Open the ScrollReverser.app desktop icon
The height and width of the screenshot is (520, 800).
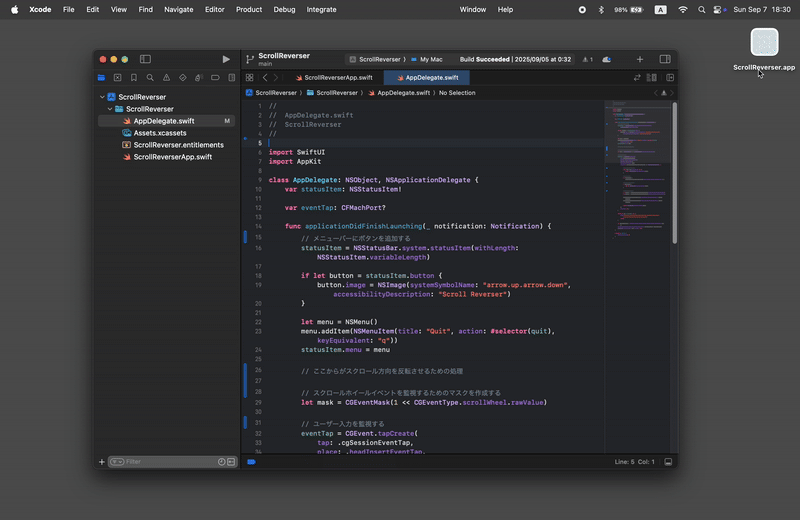pyautogui.click(x=764, y=49)
